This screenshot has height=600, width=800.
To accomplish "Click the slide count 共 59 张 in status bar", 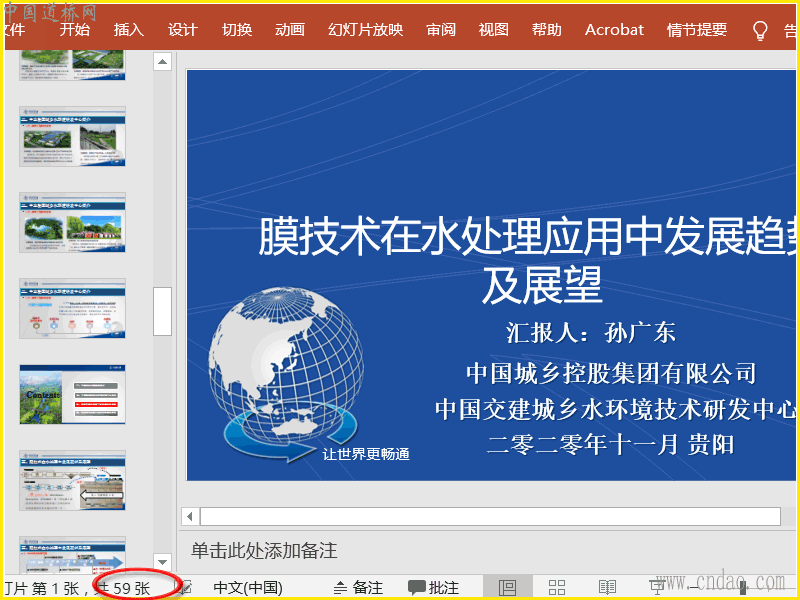I will [x=122, y=588].
